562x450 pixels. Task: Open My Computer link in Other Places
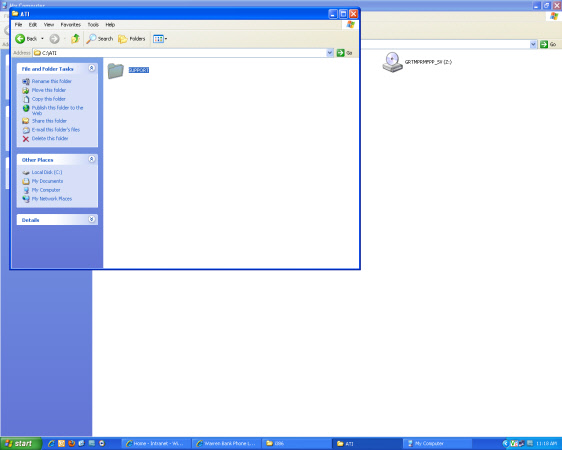coord(46,190)
